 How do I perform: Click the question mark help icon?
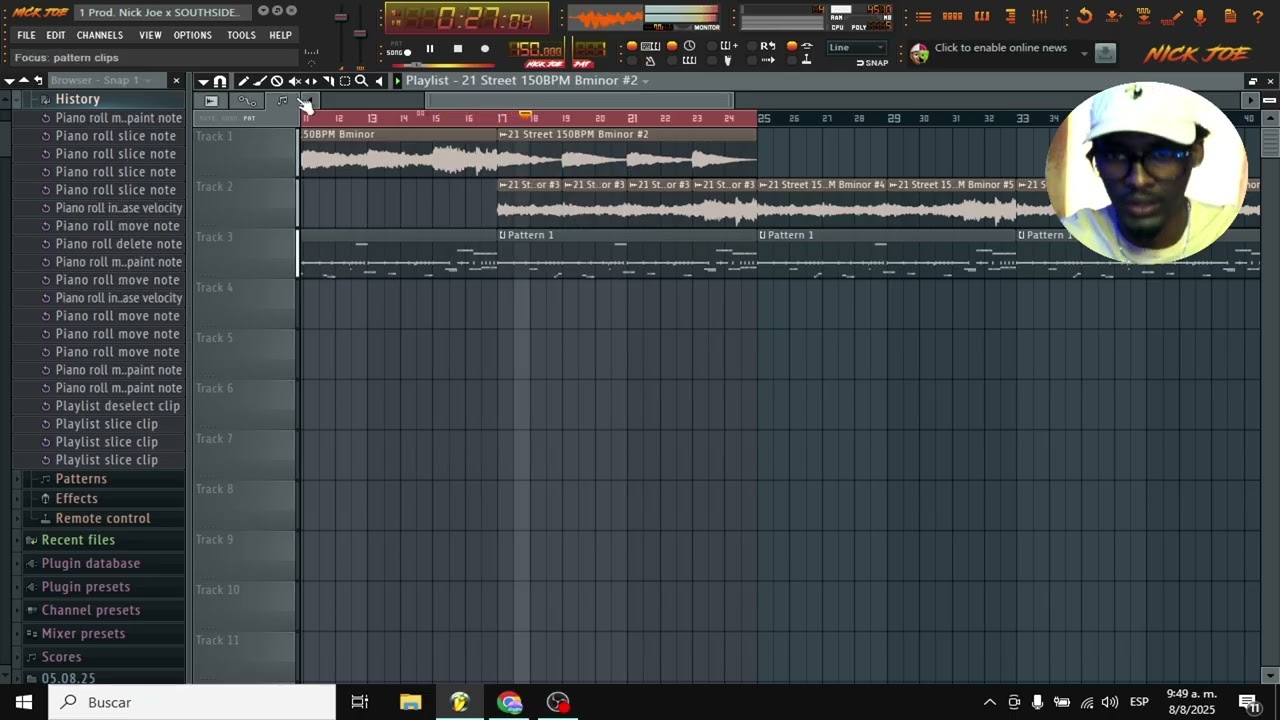pos(1258,17)
